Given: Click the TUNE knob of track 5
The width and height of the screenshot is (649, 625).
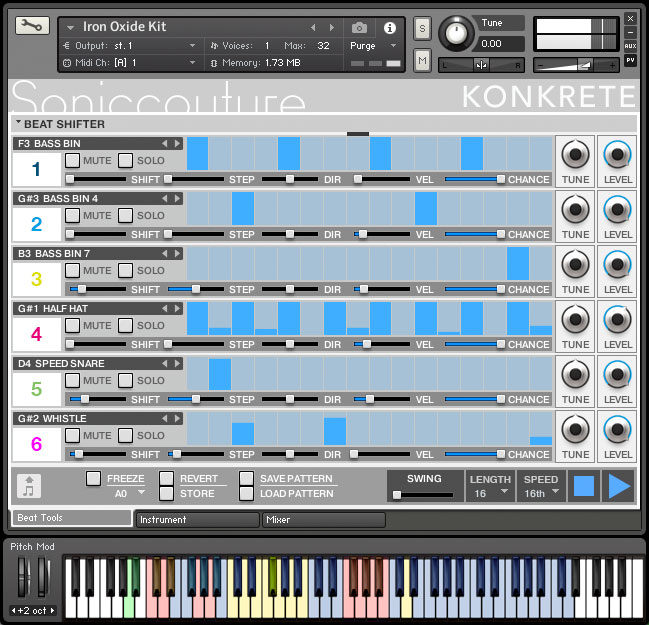Looking at the screenshot, I should click(x=575, y=374).
